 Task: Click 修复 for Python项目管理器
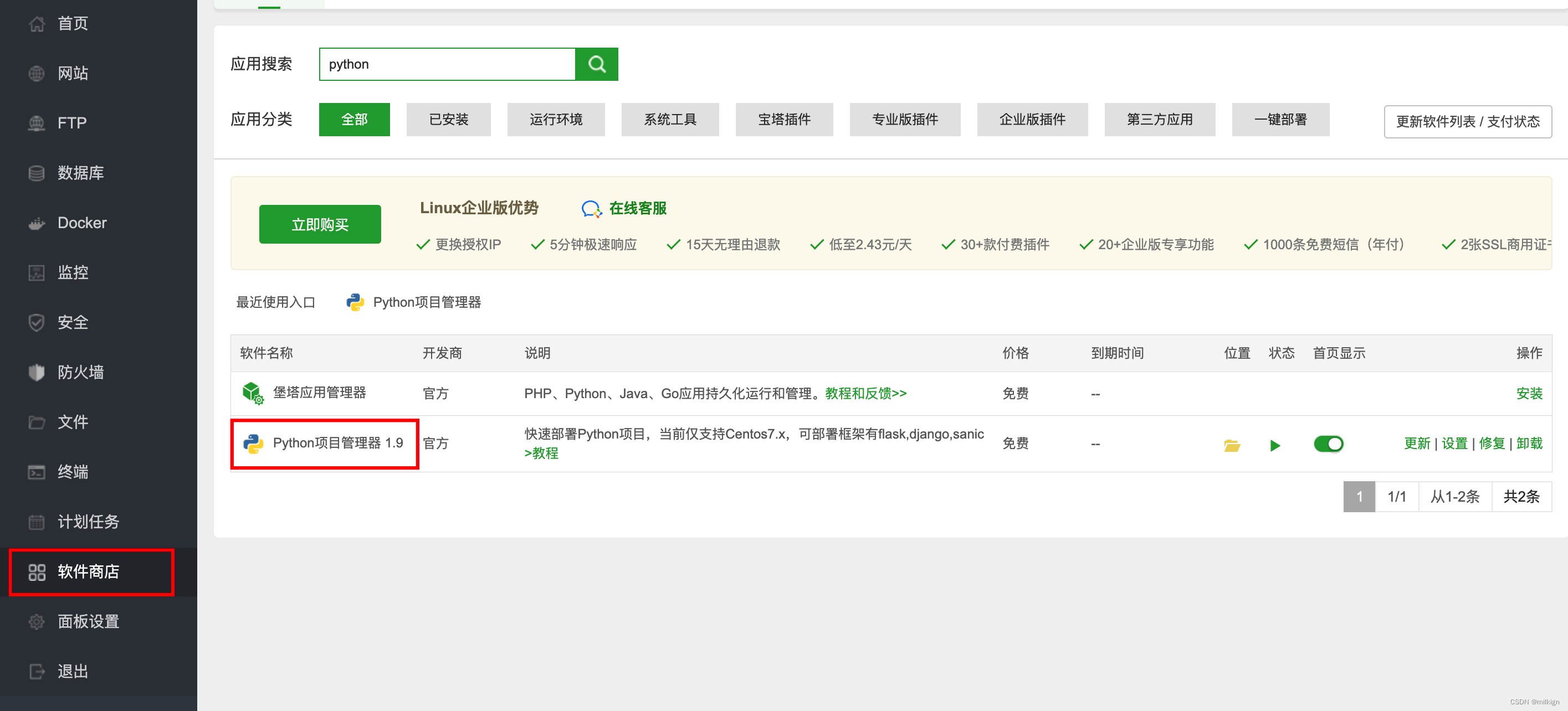(1492, 444)
